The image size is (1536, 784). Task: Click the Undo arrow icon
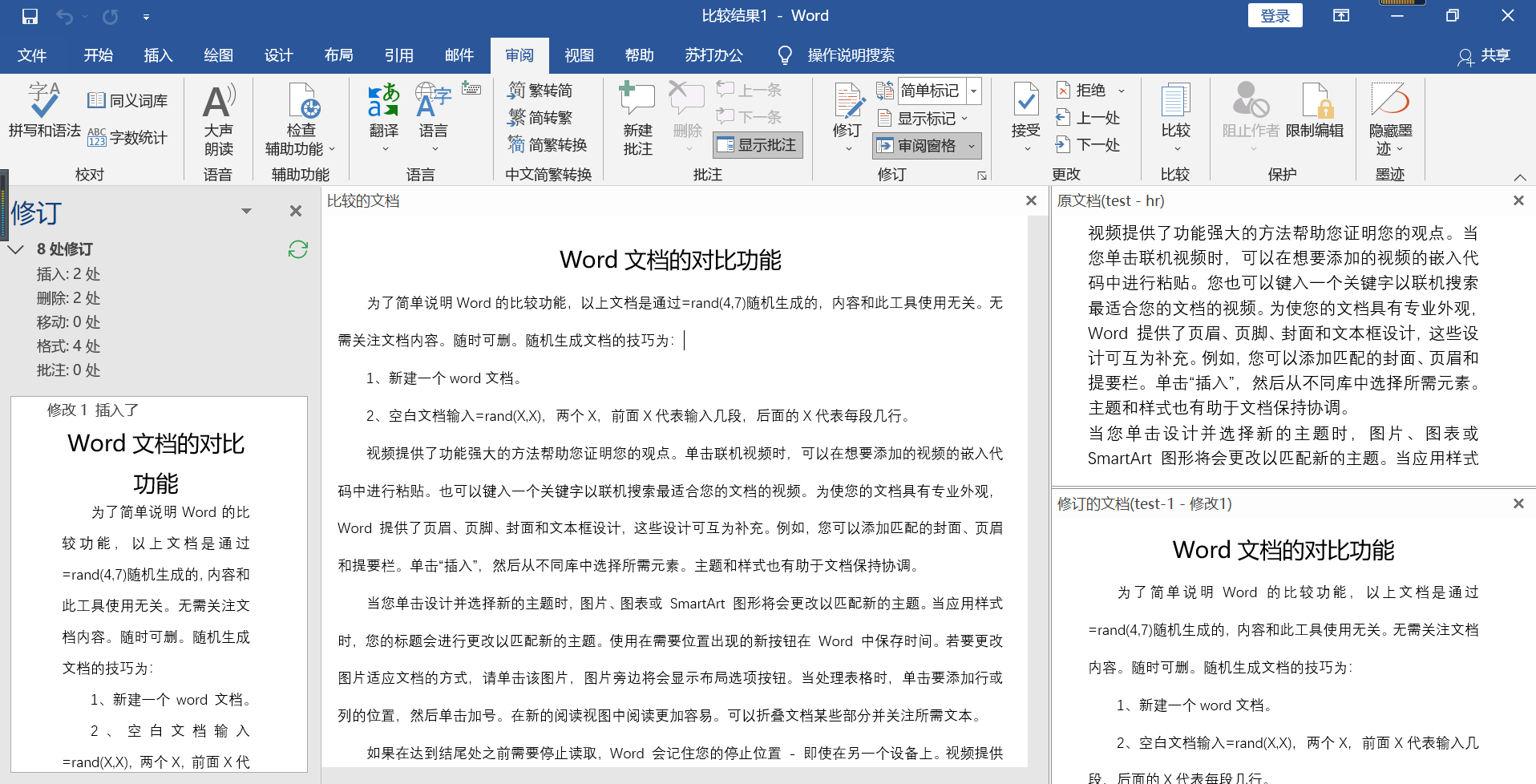[x=65, y=16]
